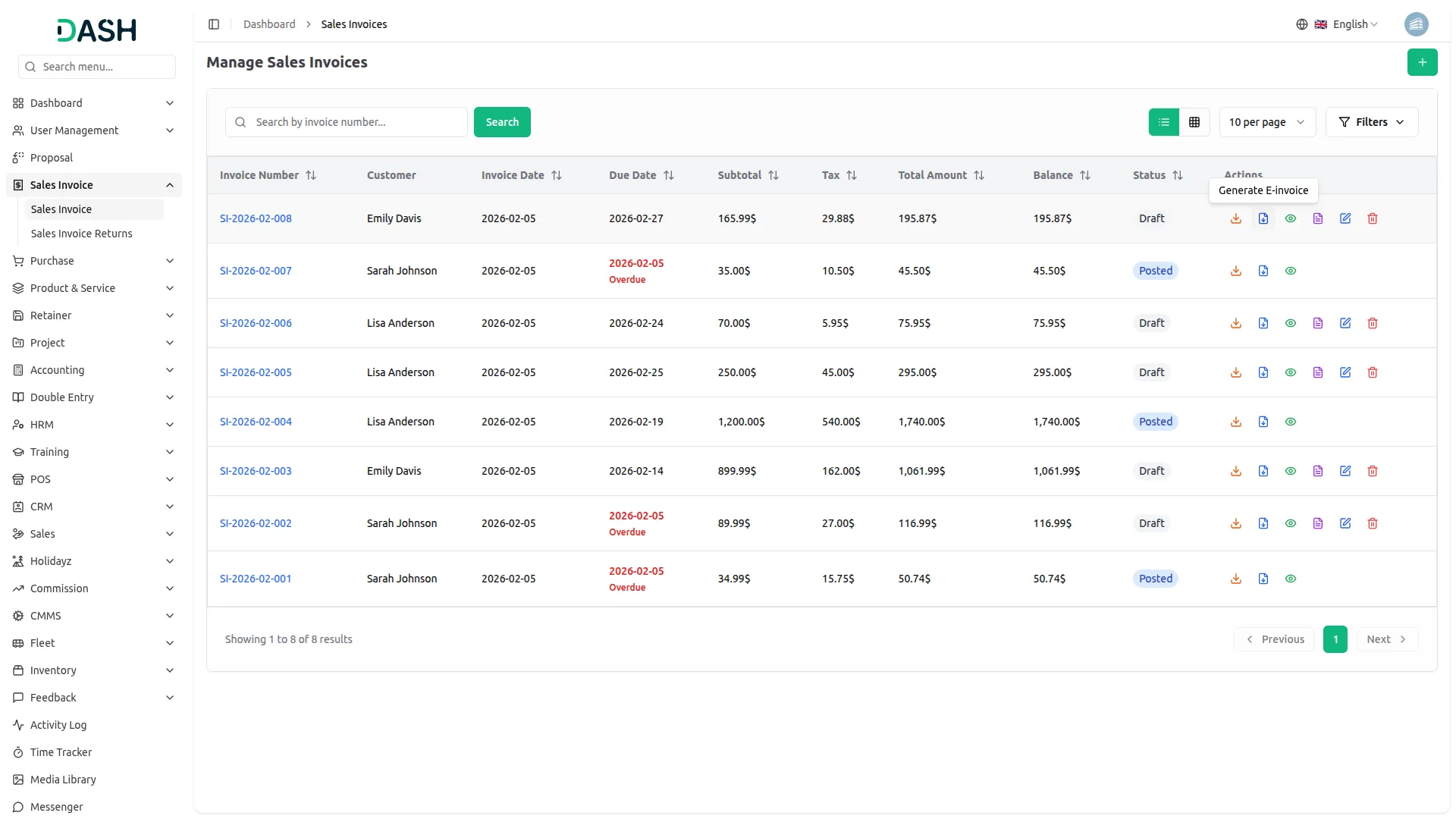The height and width of the screenshot is (819, 1456).
Task: Open invoice SI-2026-02-007 link
Action: click(255, 270)
